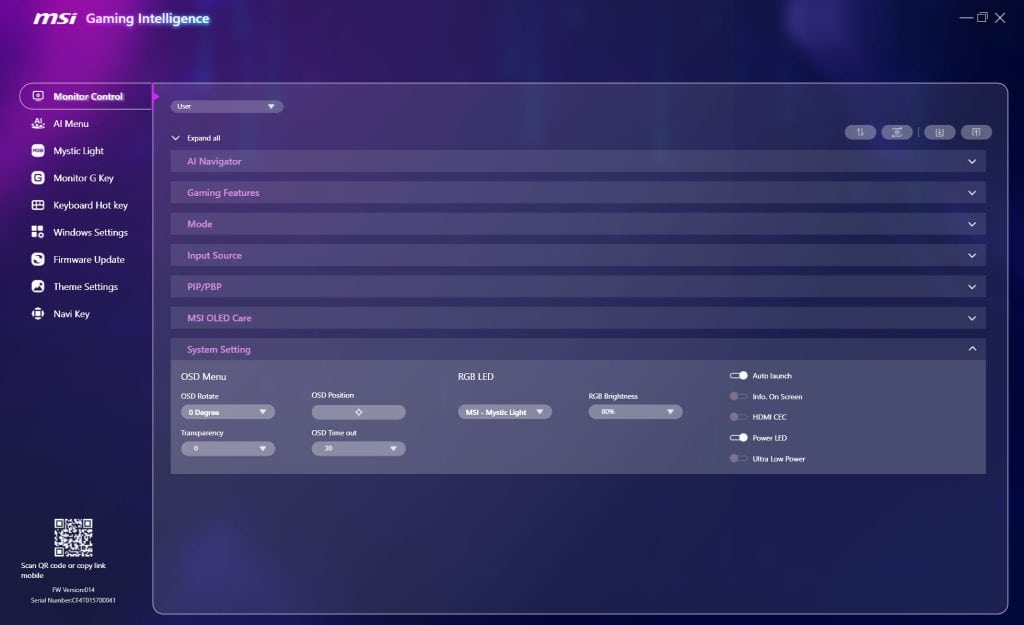This screenshot has width=1024, height=625.
Task: Click the import settings icon button
Action: 939,132
